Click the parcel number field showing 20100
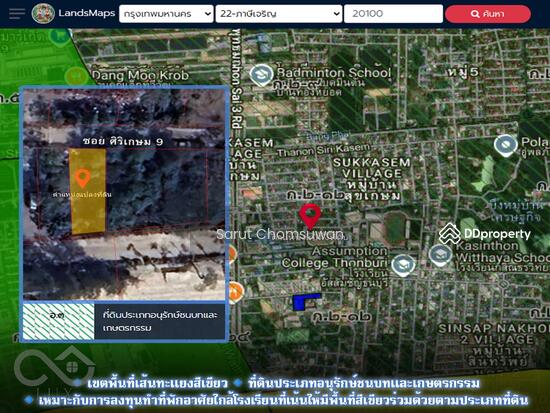550x413 pixels. coord(393,14)
